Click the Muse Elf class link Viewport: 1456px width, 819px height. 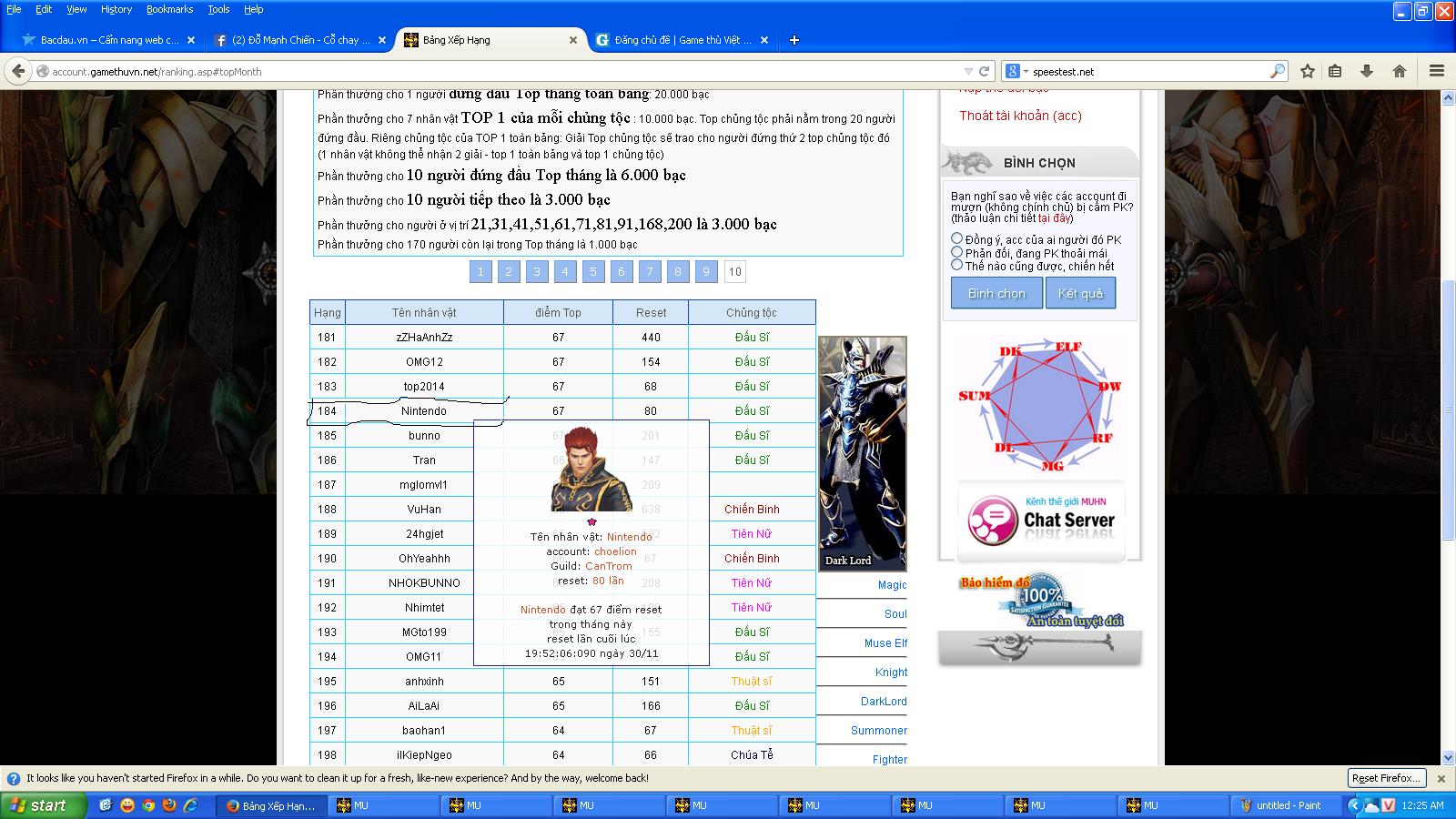885,643
